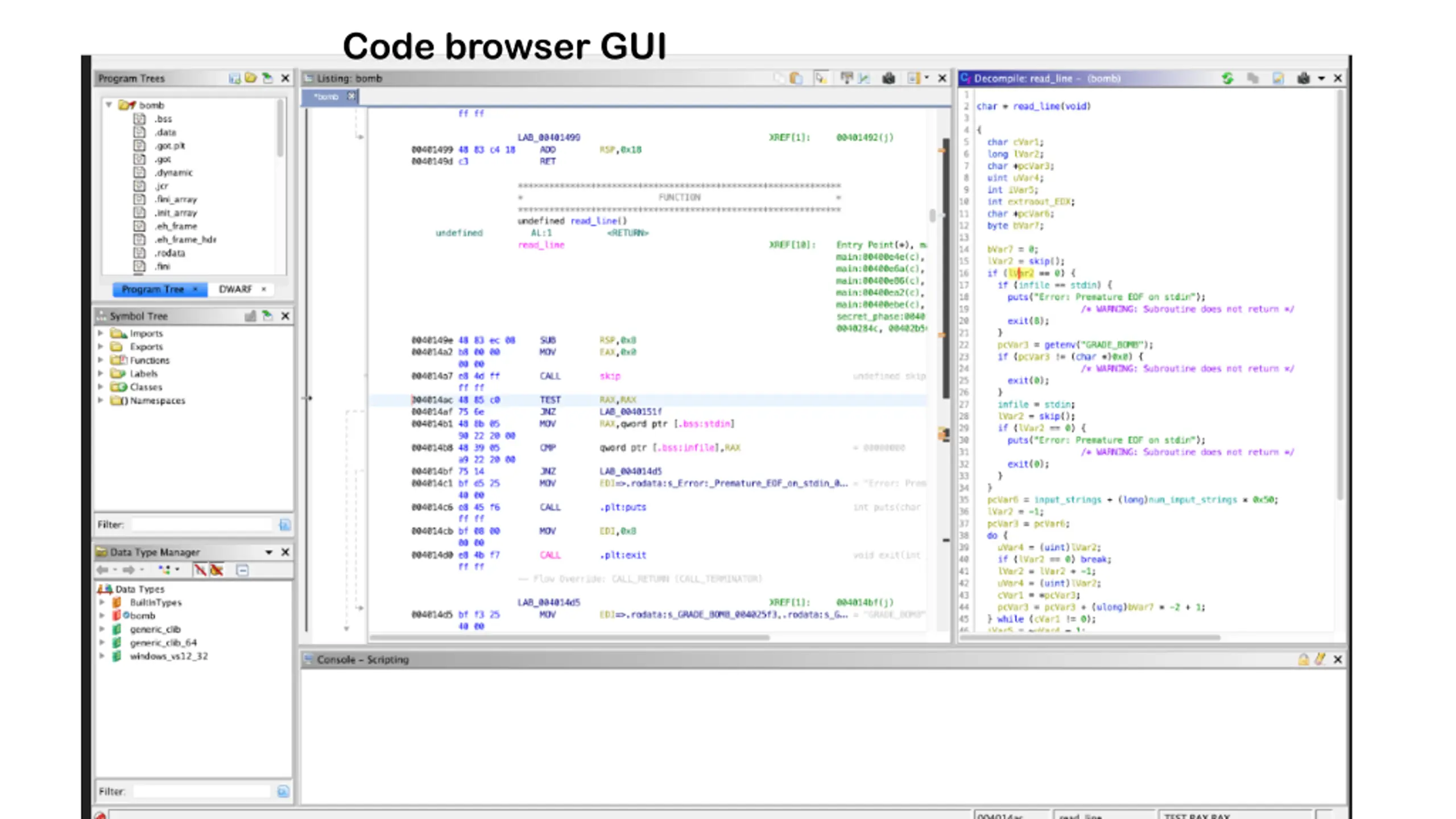Click the collapse all icon in Data Type Manager
The width and height of the screenshot is (1456, 819).
(x=242, y=569)
